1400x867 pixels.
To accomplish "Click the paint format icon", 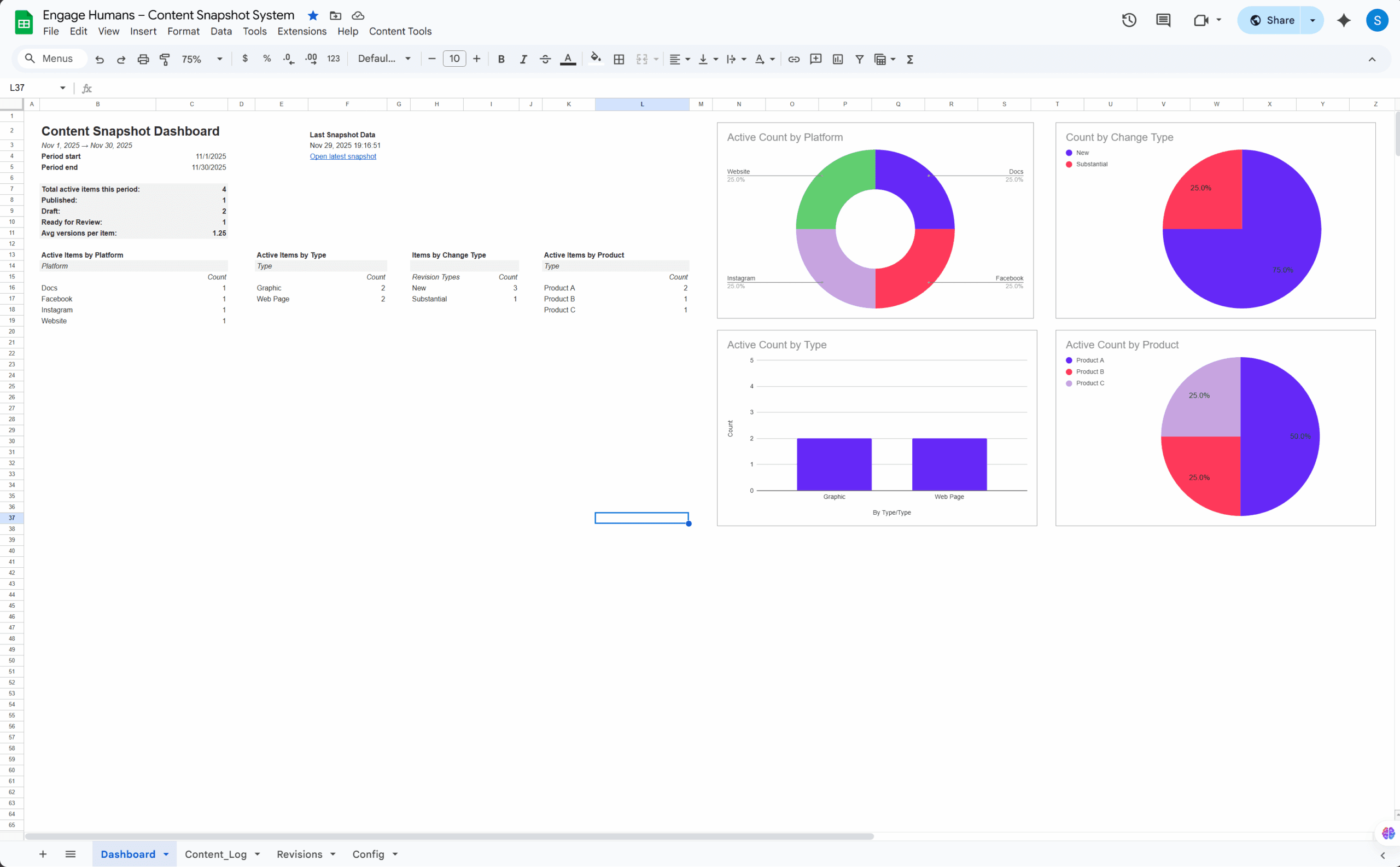I will pos(165,59).
